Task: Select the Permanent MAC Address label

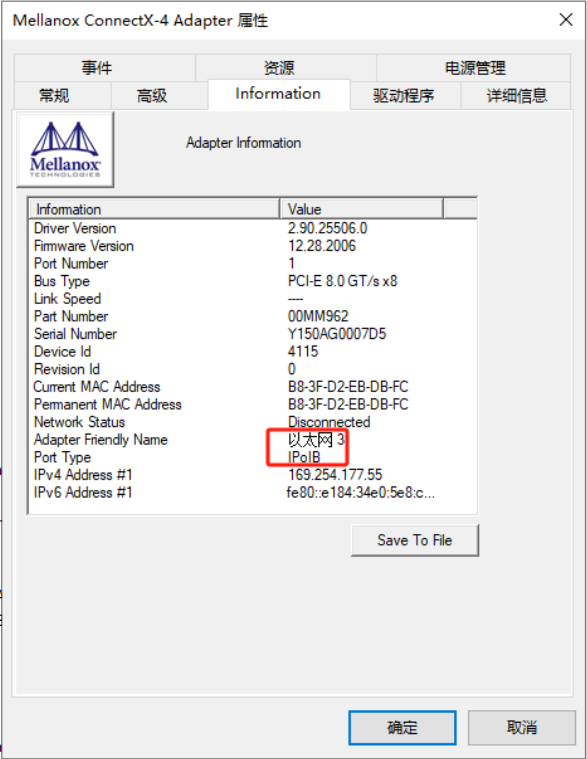Action: [107, 404]
